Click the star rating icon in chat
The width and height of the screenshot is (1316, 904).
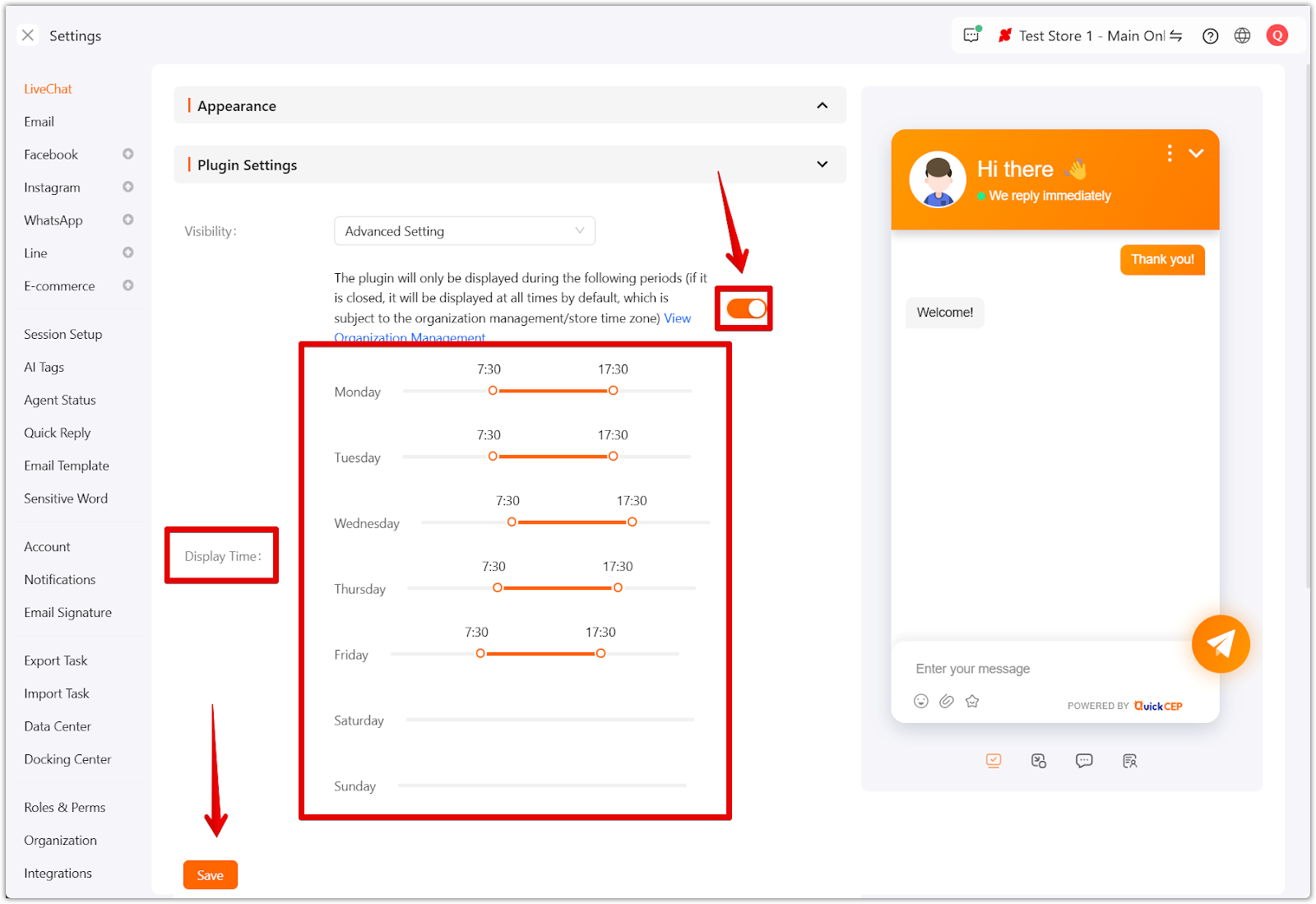coord(972,701)
